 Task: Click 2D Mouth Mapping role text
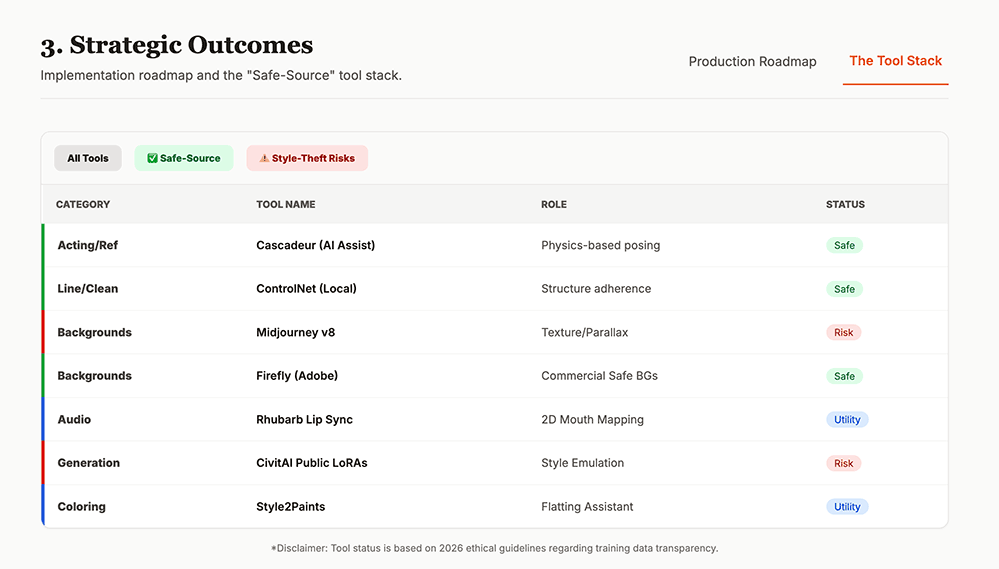click(592, 419)
